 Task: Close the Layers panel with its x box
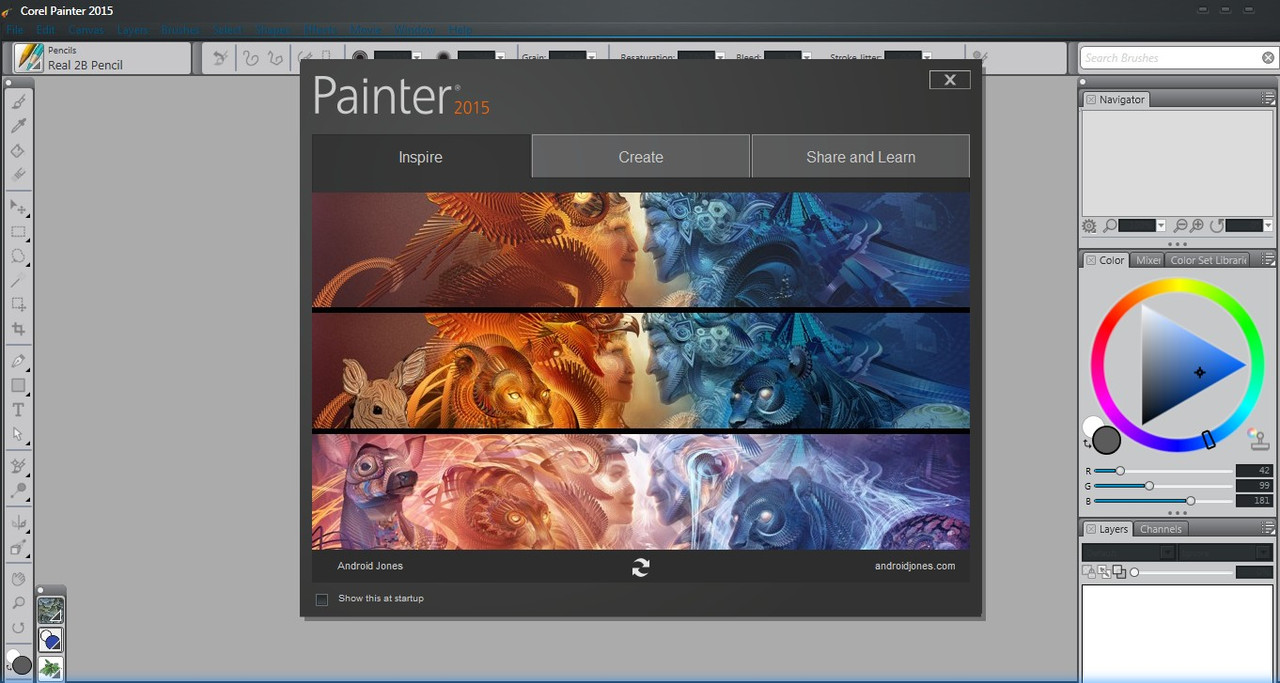click(1091, 529)
